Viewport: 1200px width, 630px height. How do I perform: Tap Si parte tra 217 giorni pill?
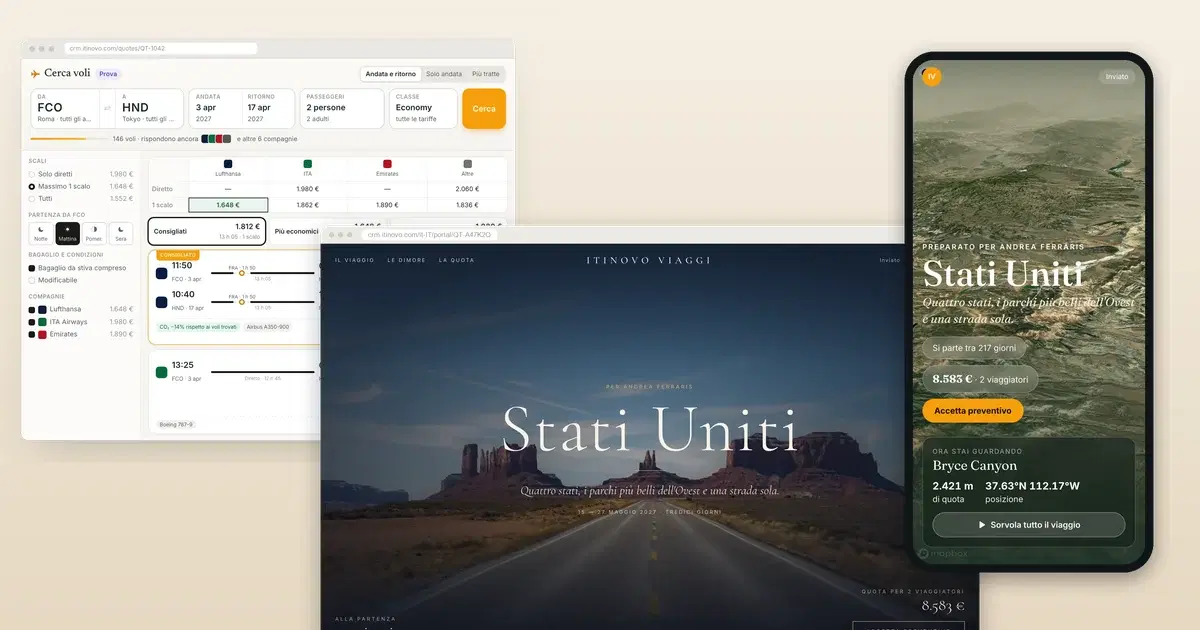(973, 349)
